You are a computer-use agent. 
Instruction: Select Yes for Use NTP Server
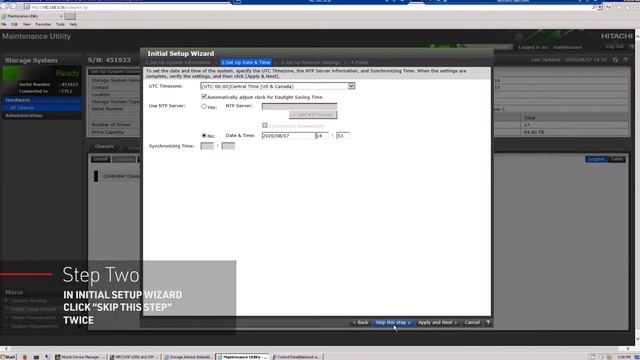[204, 107]
